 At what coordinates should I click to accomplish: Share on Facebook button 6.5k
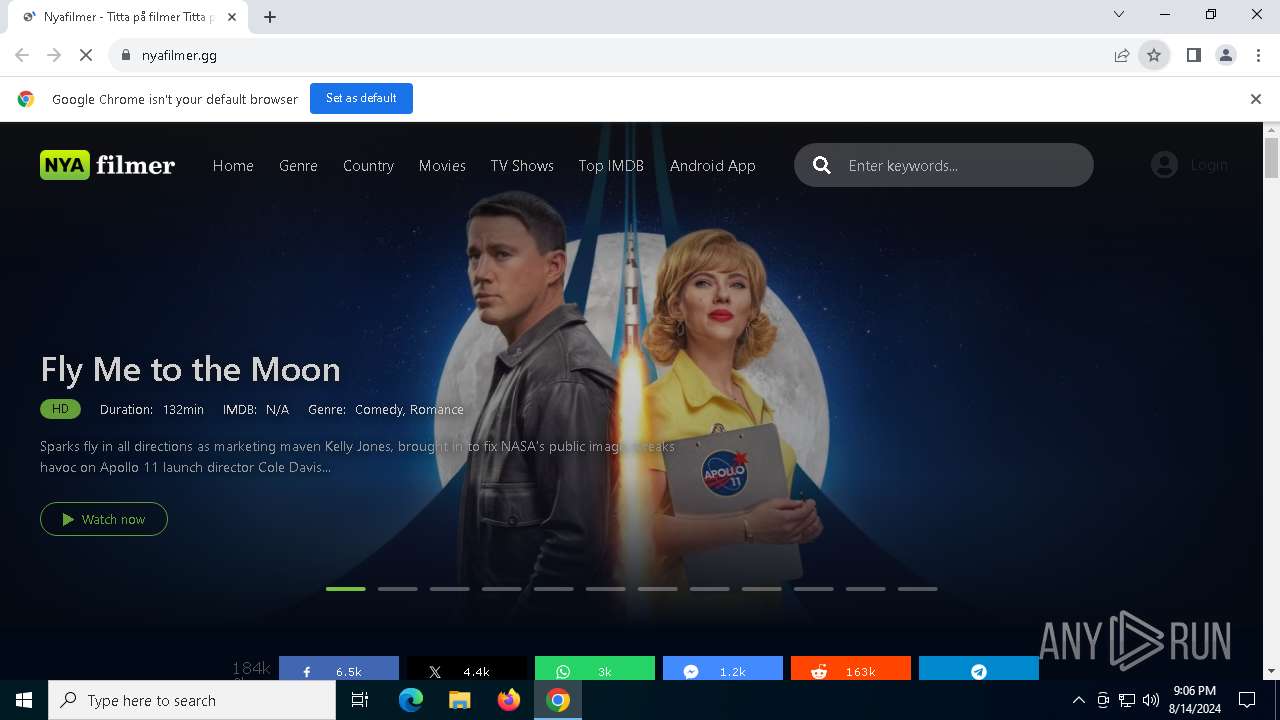(339, 669)
